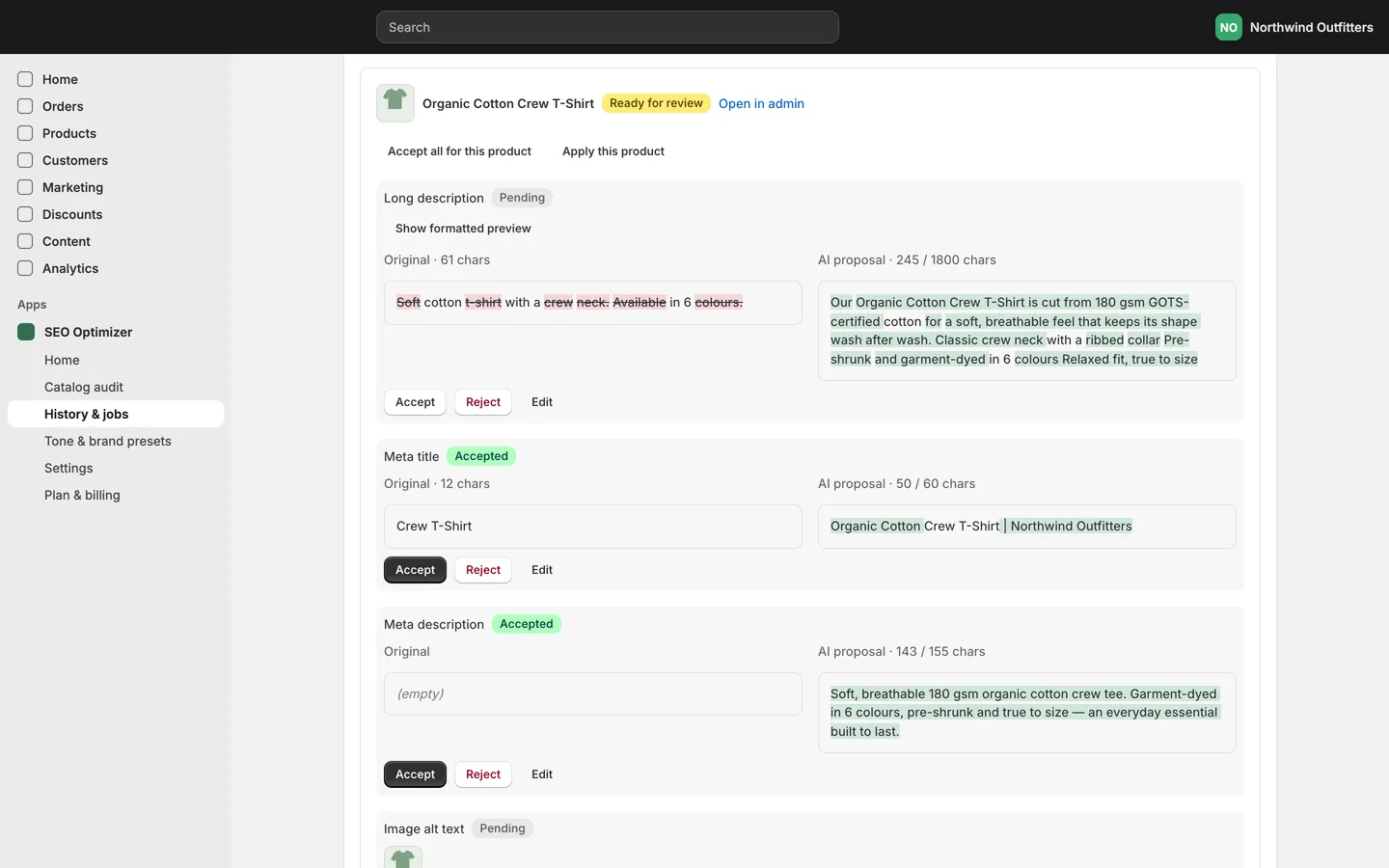Click the Analytics sidebar icon
Viewport: 1389px width, 868px height.
(25, 268)
